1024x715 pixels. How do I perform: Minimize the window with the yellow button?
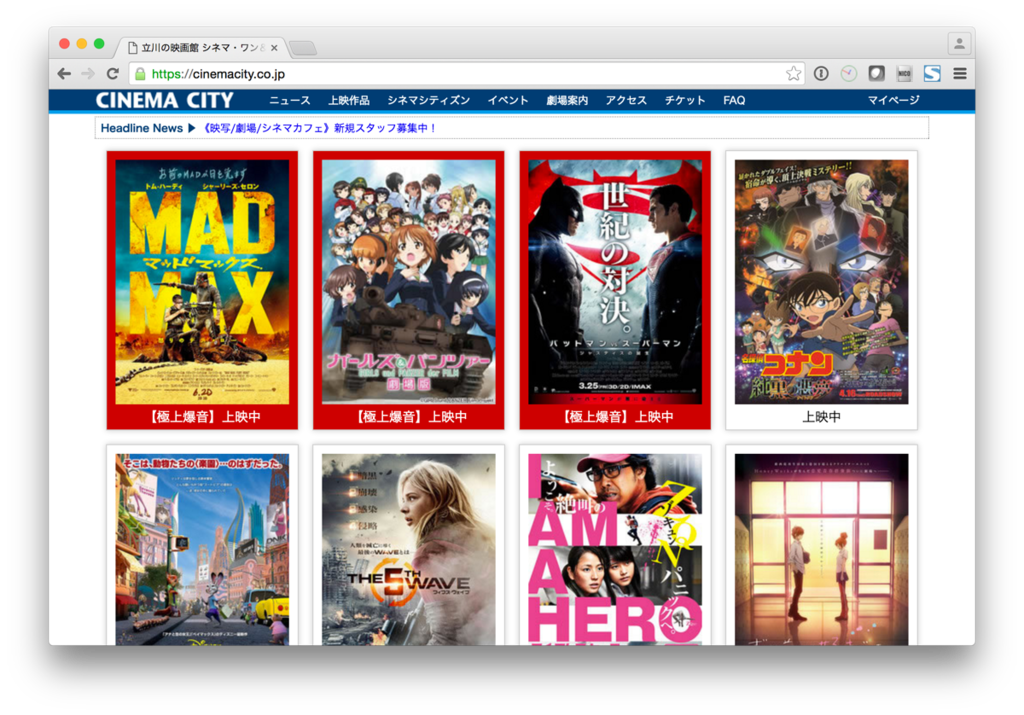[82, 44]
